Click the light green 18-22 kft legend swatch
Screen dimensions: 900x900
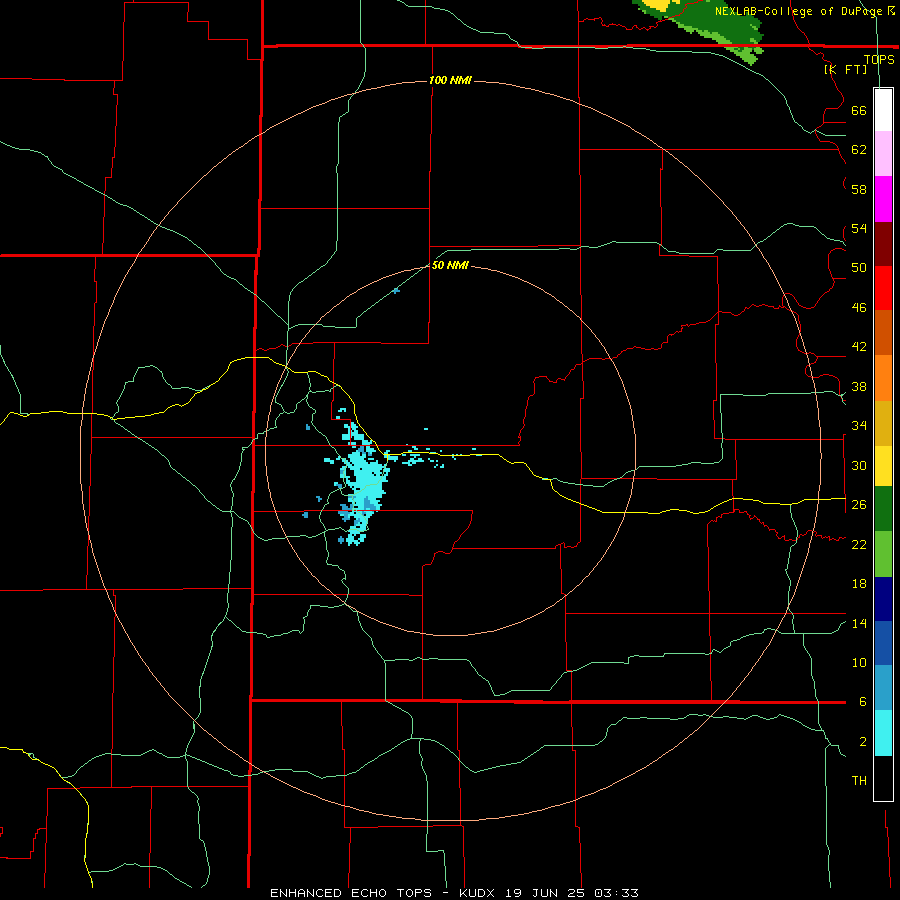click(x=883, y=554)
